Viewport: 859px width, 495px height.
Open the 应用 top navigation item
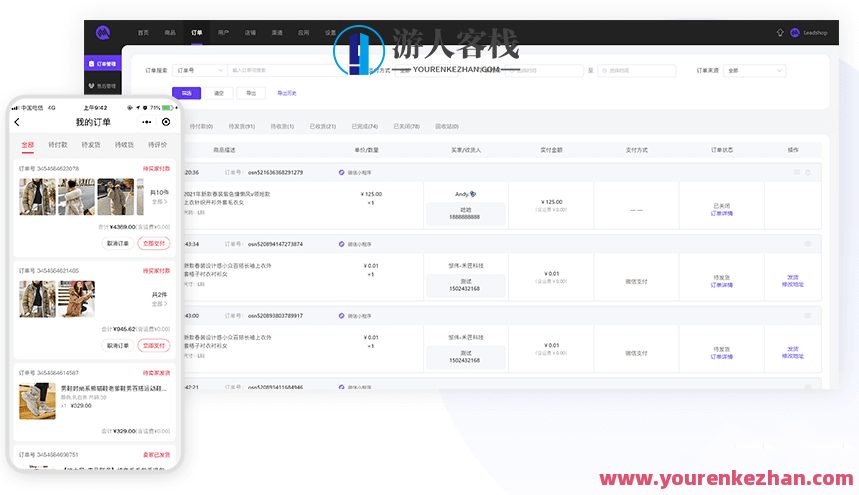[303, 33]
